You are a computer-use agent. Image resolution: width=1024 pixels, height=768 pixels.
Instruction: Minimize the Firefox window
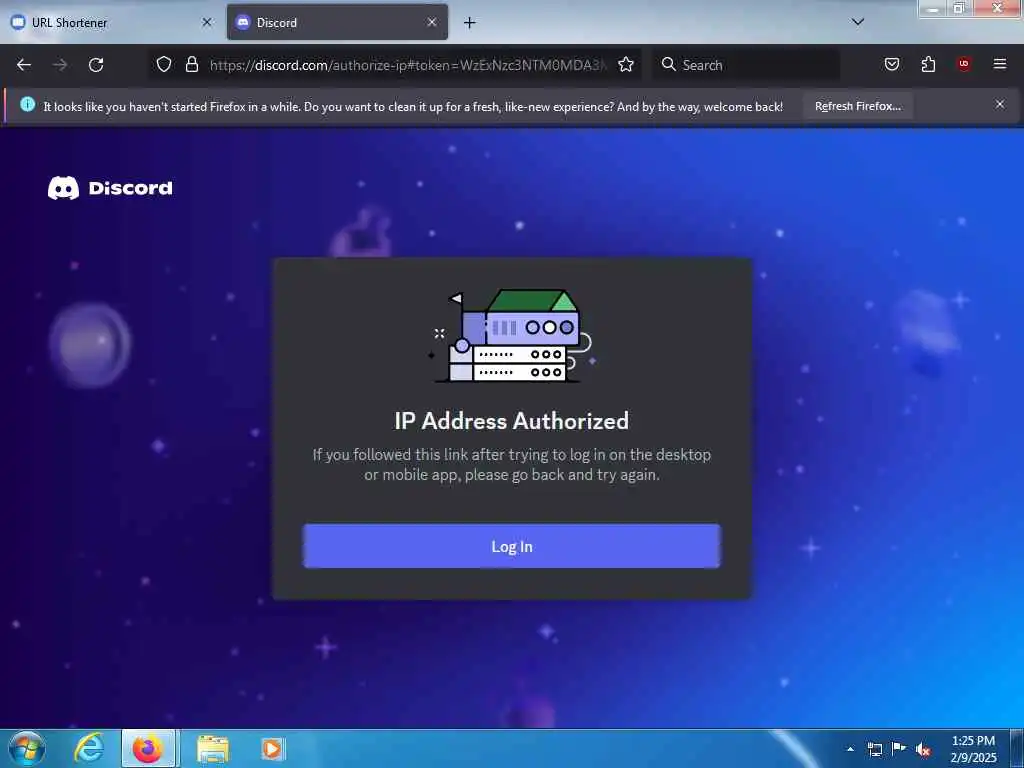(x=933, y=8)
